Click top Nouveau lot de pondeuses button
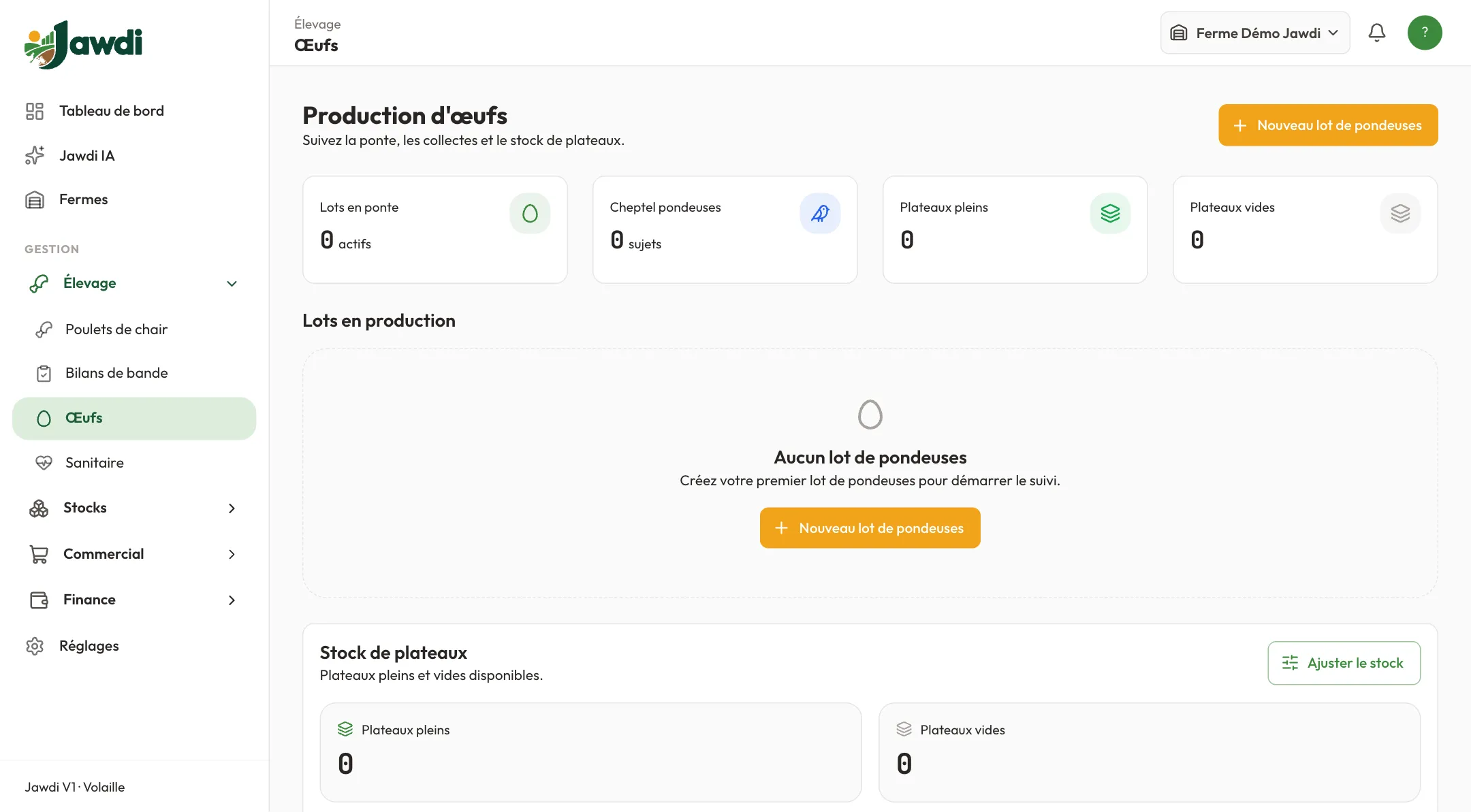1471x812 pixels. pos(1328,125)
